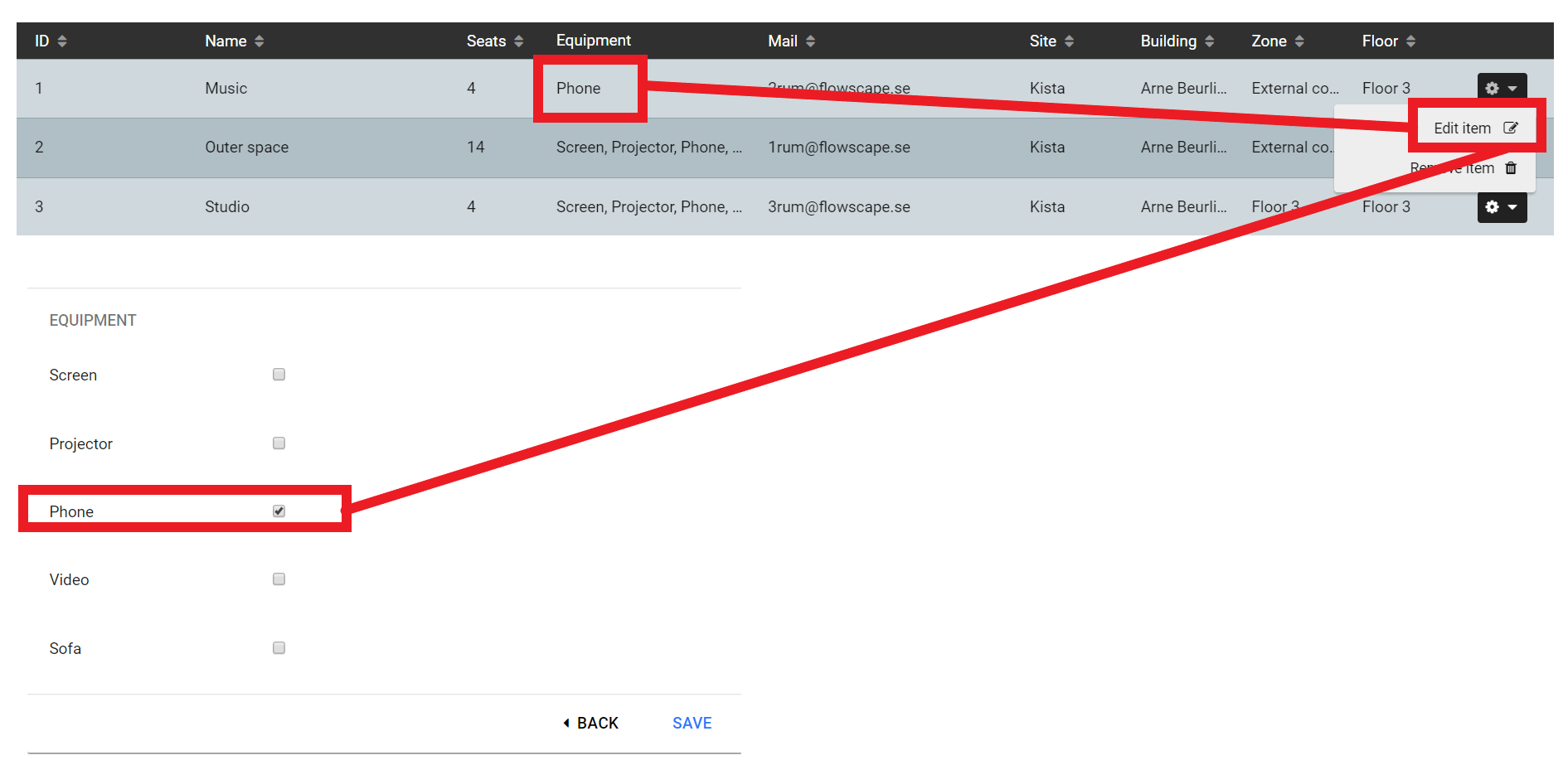Sort table by Site column

[x=1052, y=41]
